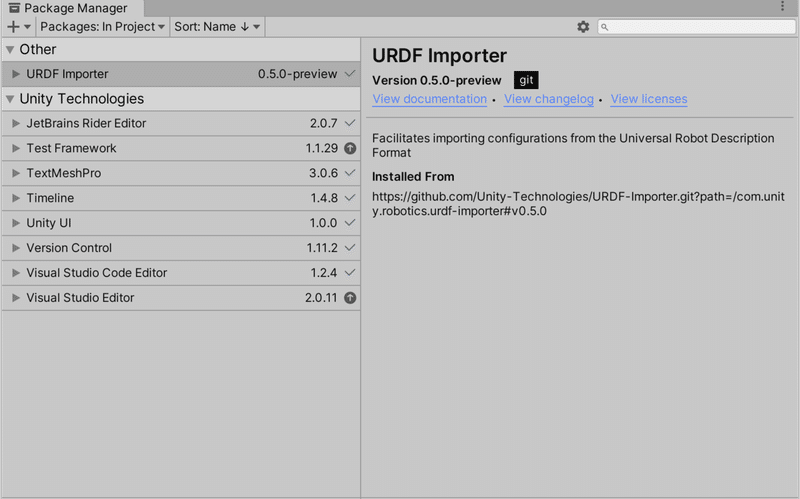This screenshot has height=499, width=800.
Task: Select the Timeline package
Action: coord(181,198)
